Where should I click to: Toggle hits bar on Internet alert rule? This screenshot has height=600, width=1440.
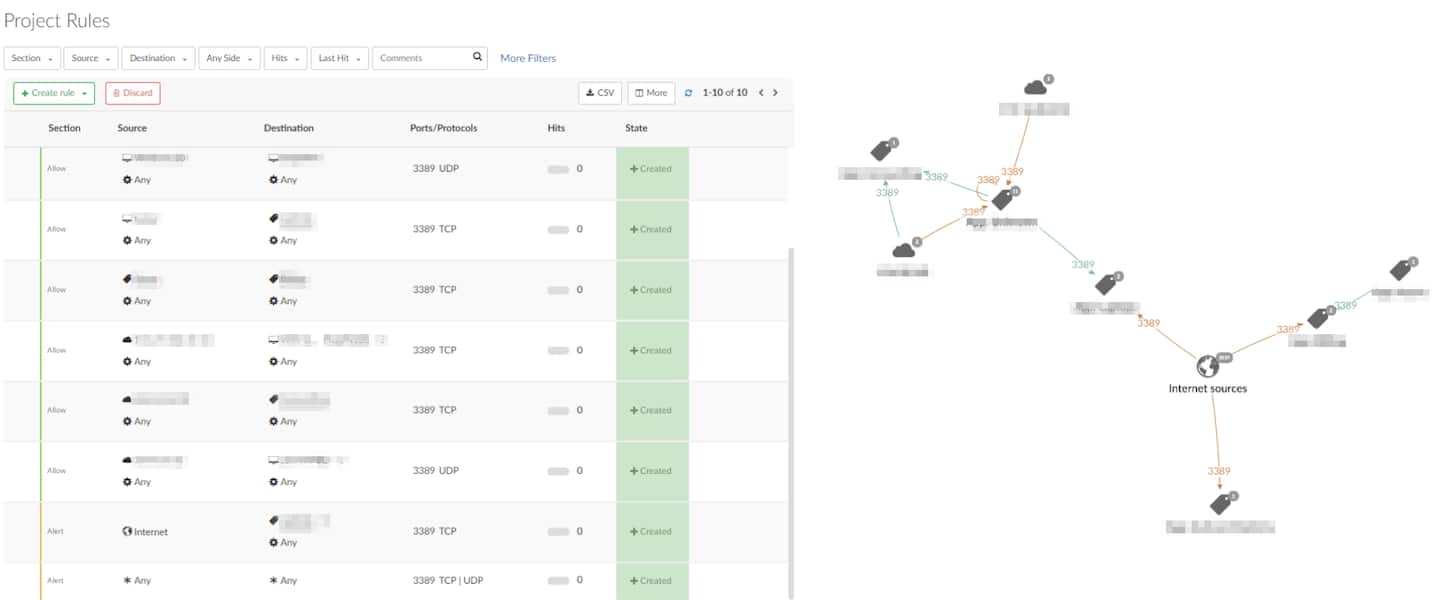558,532
